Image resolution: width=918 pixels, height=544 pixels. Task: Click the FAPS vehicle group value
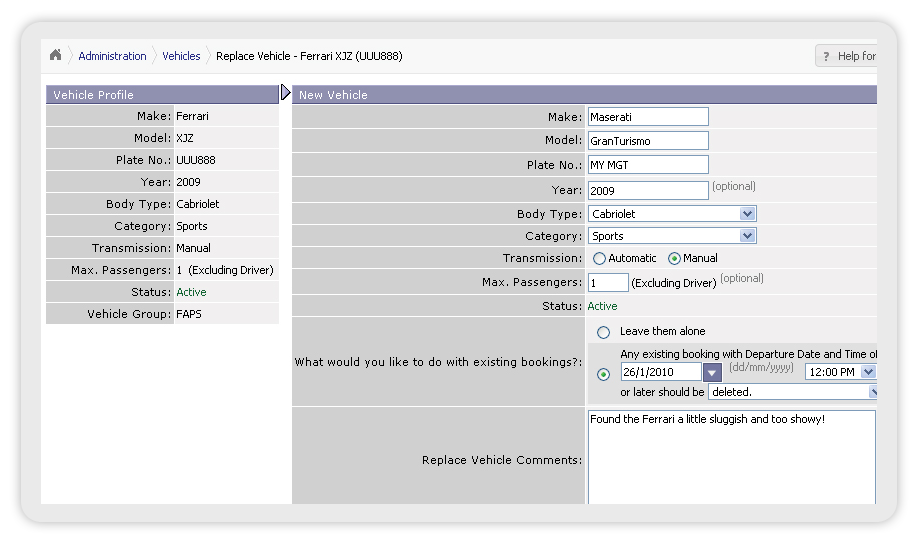pos(189,314)
